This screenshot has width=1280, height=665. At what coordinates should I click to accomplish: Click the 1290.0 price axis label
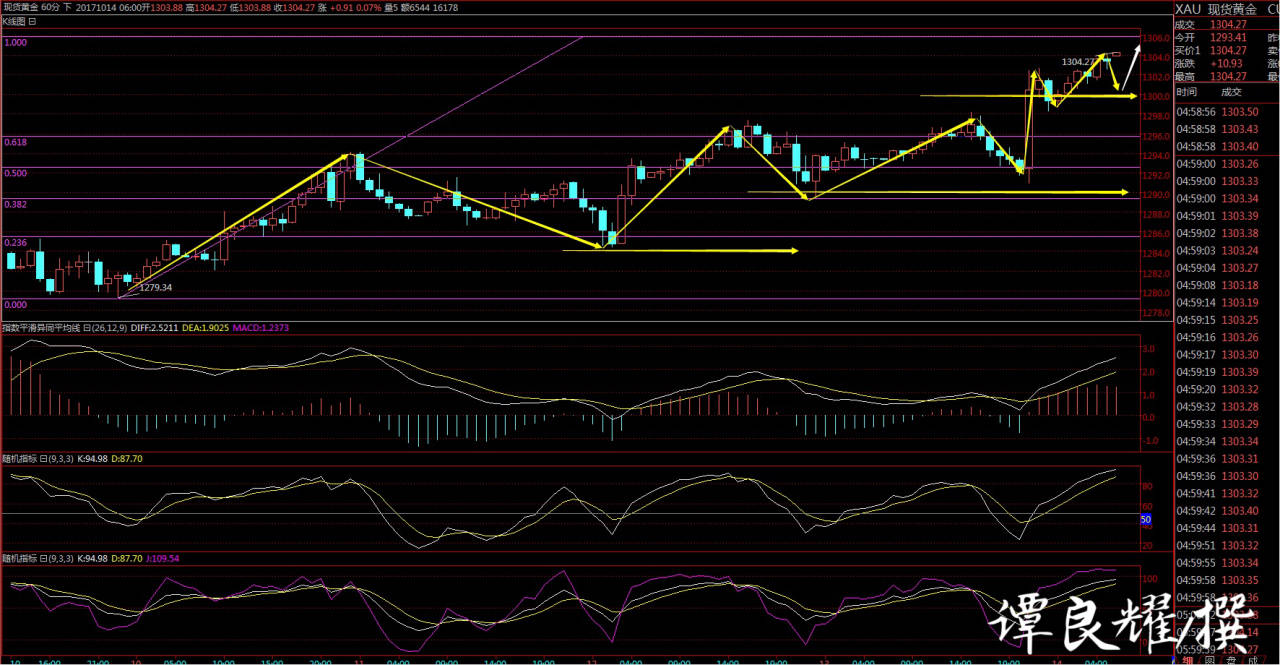[x=1156, y=195]
